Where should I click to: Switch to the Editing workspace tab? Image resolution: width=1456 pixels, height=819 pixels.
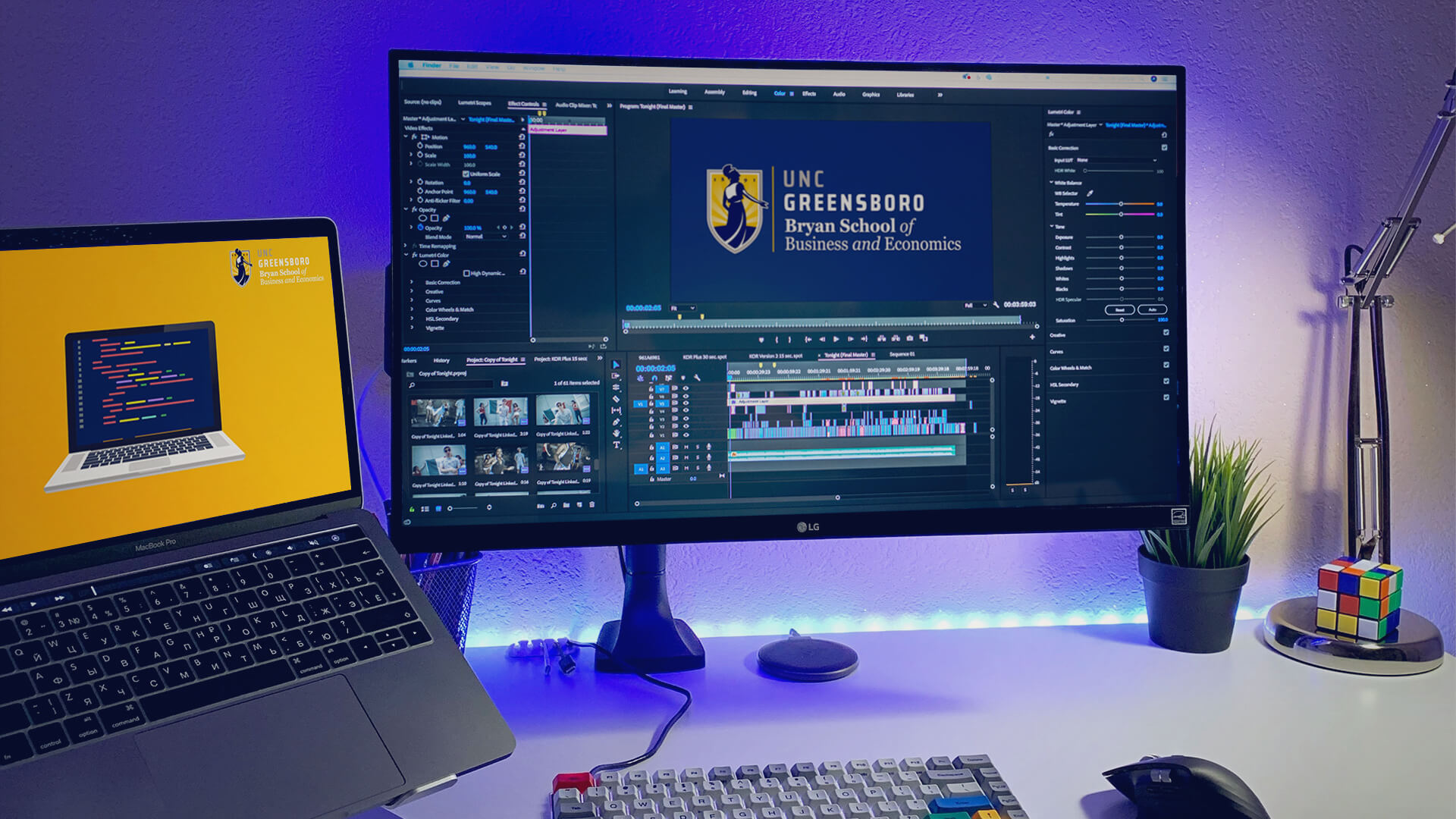click(x=749, y=93)
